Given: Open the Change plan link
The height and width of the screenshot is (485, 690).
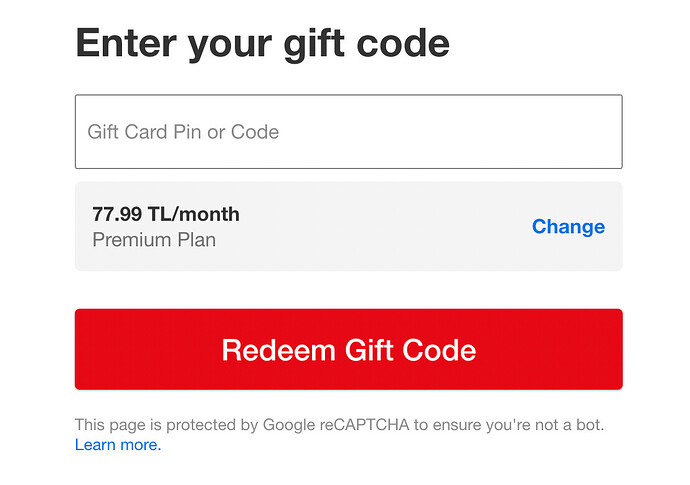Looking at the screenshot, I should point(568,227).
